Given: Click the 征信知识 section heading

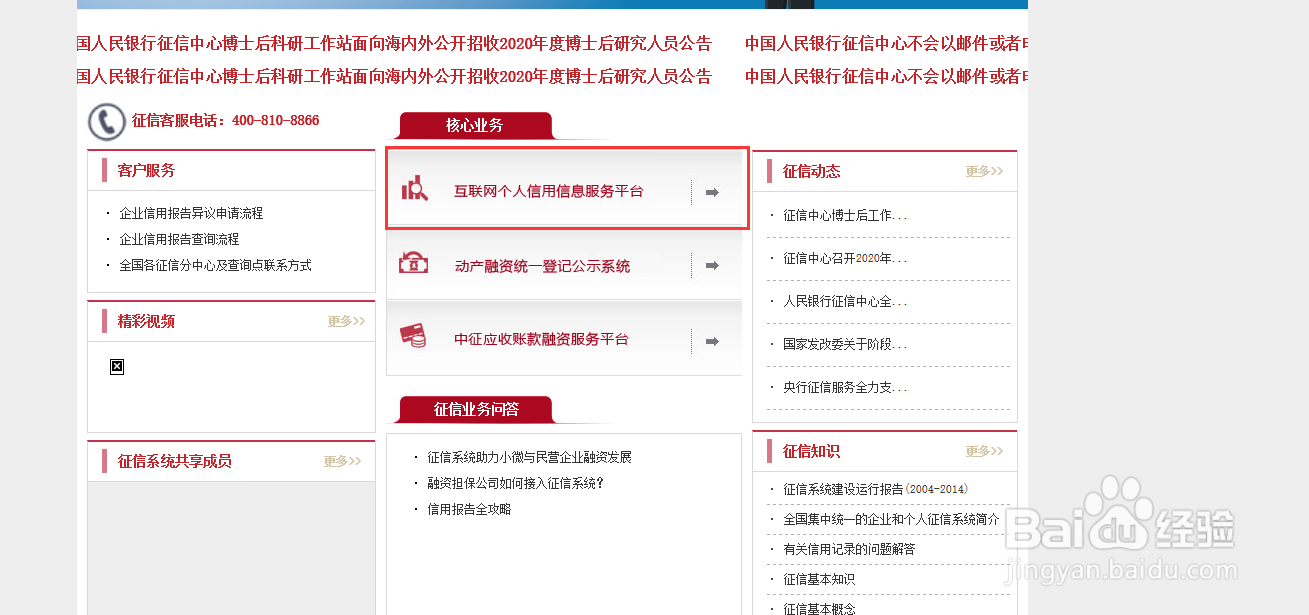Looking at the screenshot, I should [x=811, y=451].
